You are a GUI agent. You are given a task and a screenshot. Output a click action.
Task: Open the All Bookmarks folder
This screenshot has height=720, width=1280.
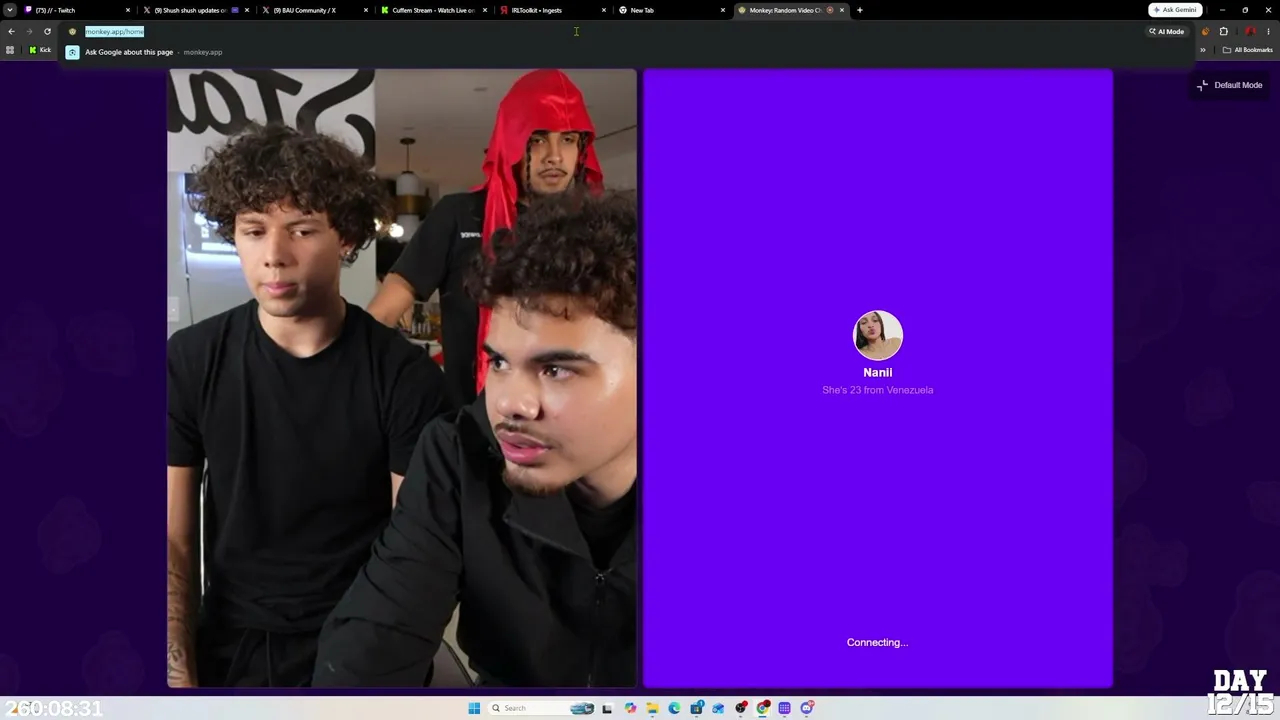pos(1247,50)
